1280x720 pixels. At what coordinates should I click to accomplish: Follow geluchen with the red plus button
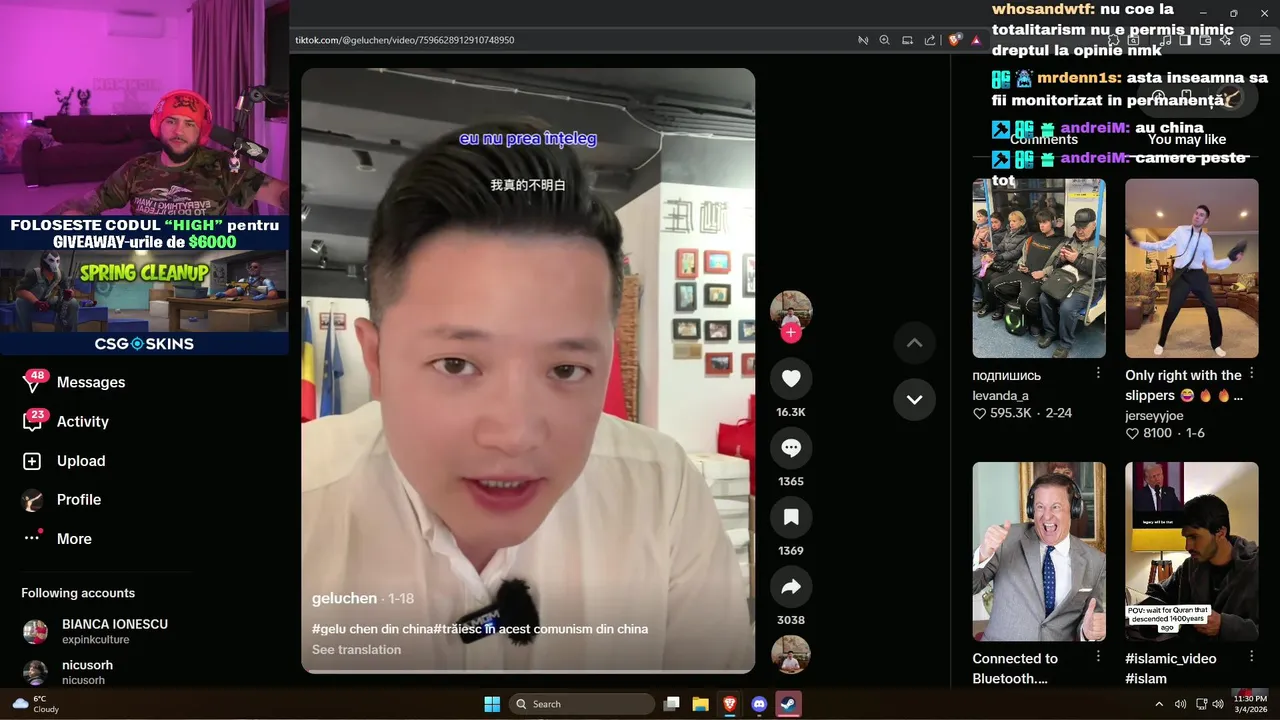coord(791,333)
